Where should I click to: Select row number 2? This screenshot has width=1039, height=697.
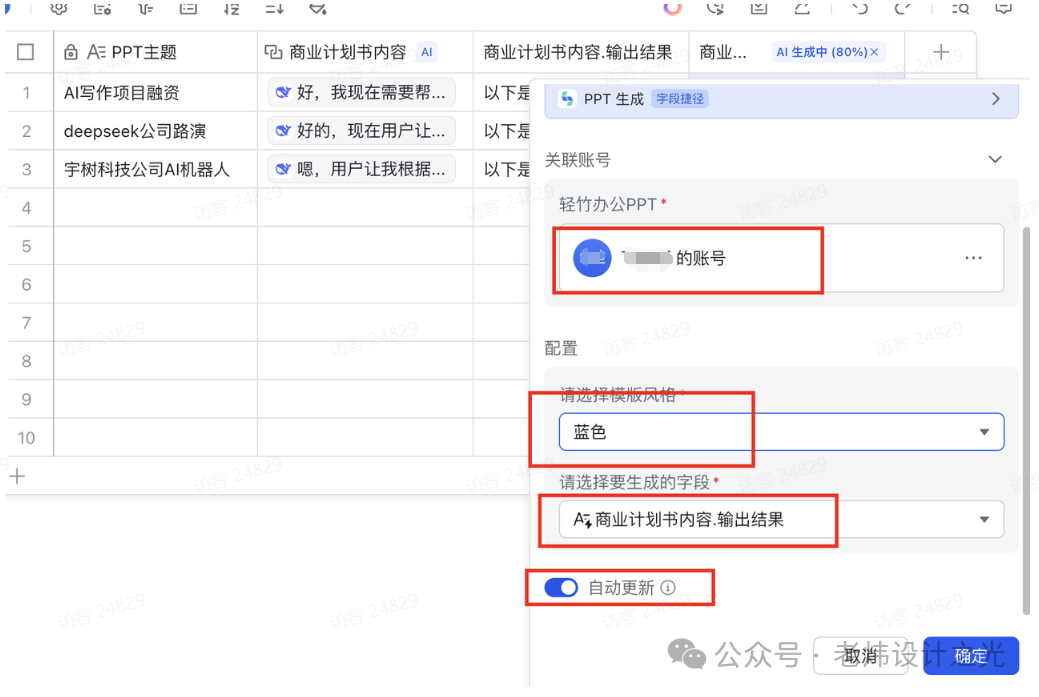click(27, 131)
